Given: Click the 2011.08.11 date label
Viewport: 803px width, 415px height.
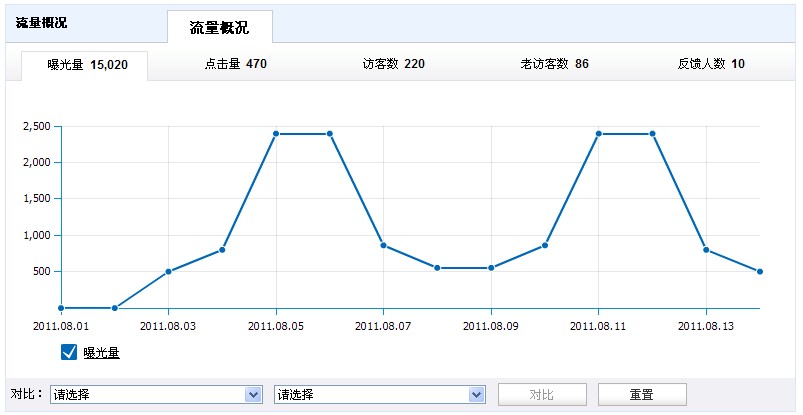Looking at the screenshot, I should coord(599,326).
